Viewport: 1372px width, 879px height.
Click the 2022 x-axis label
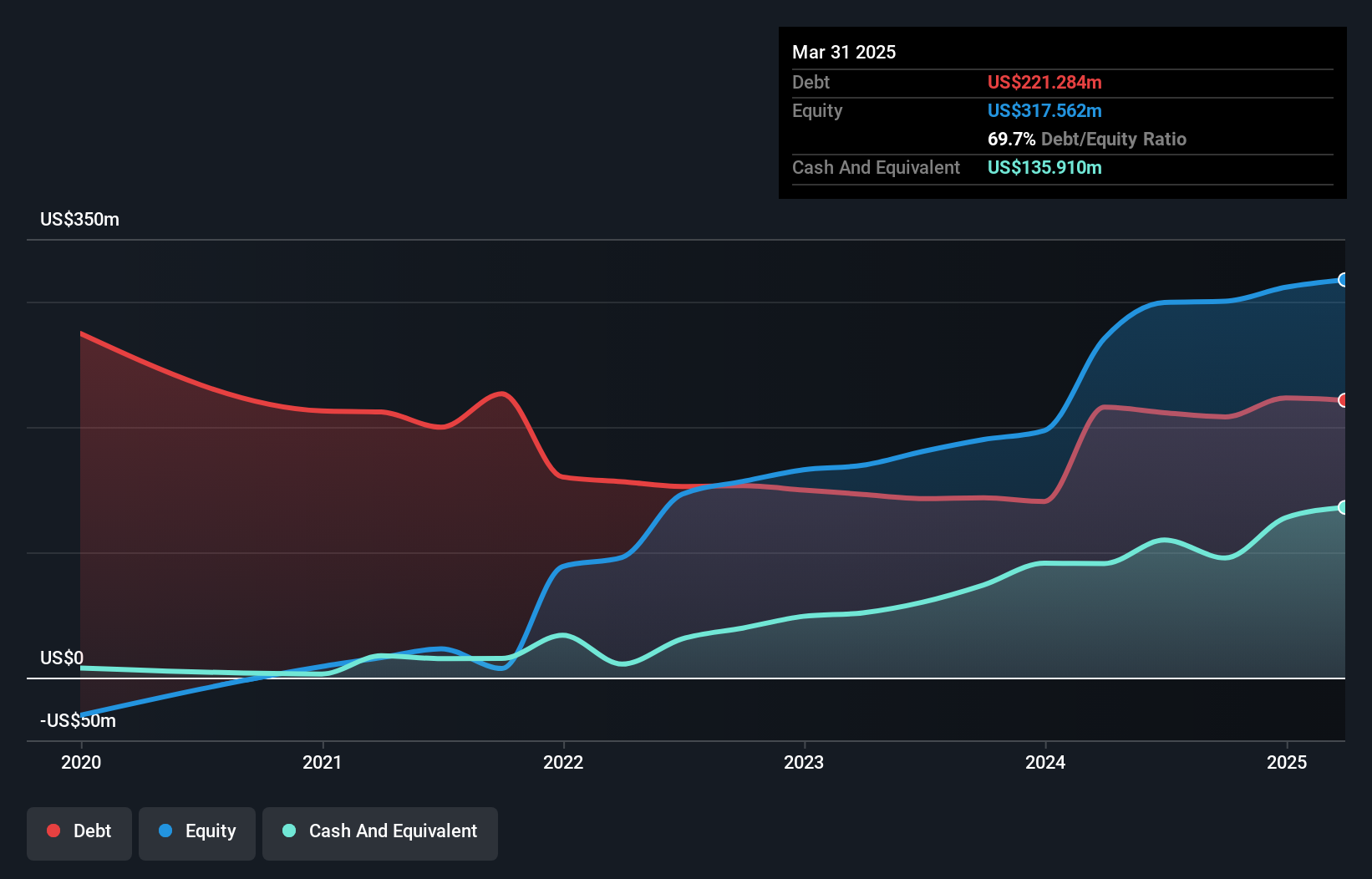(x=563, y=762)
